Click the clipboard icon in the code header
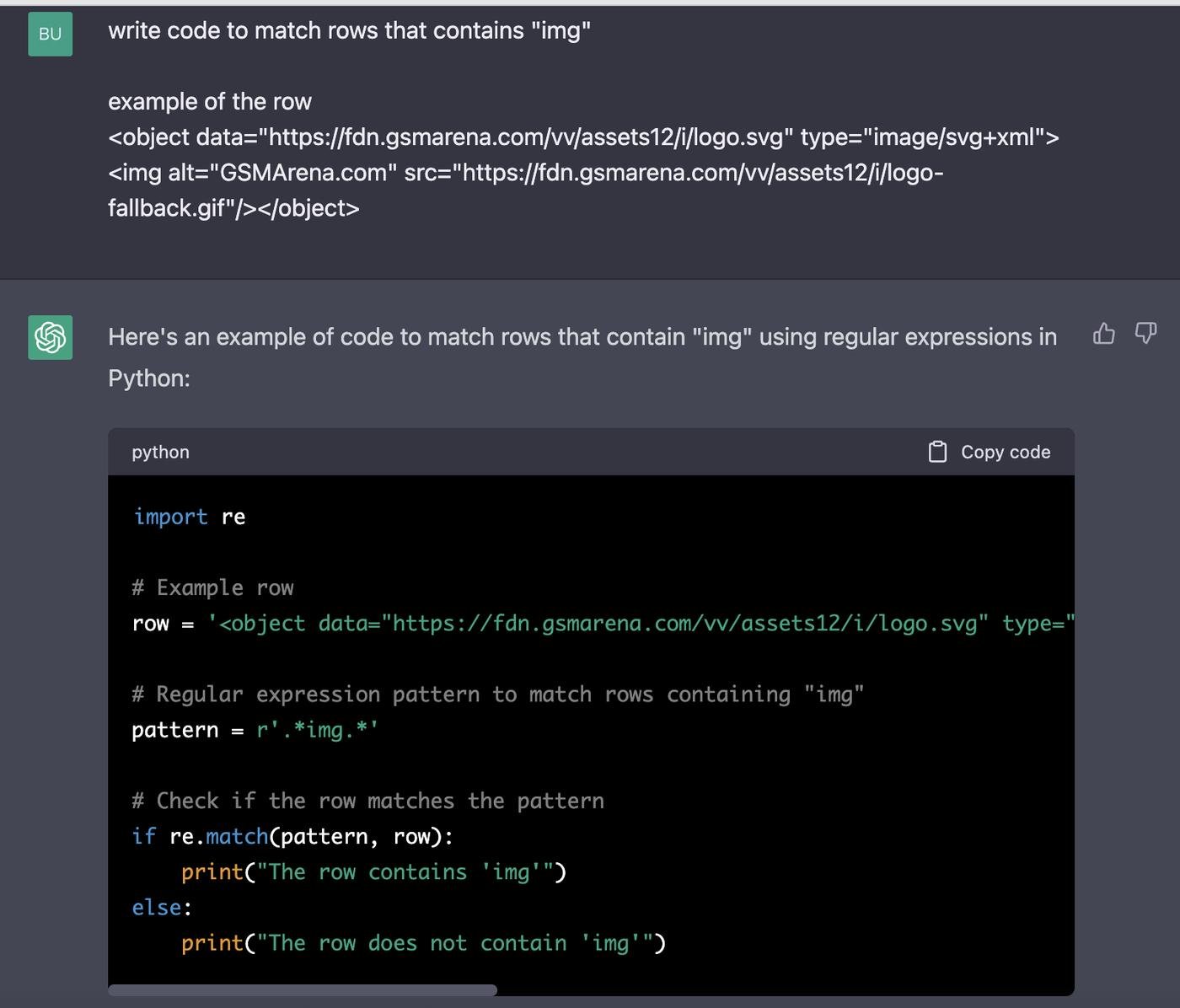The image size is (1180, 1008). 937,453
